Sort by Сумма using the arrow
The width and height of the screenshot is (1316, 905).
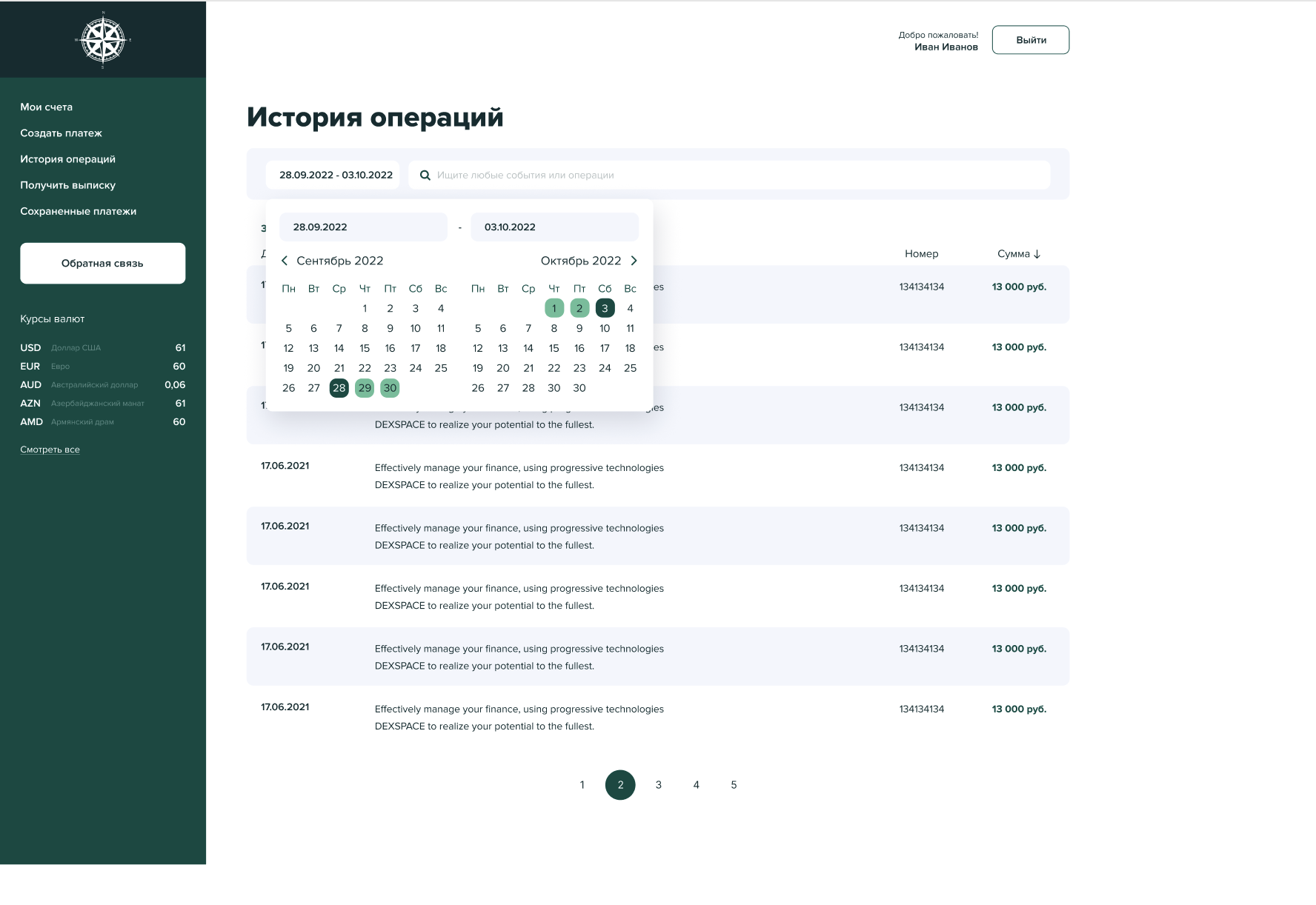(x=1037, y=254)
